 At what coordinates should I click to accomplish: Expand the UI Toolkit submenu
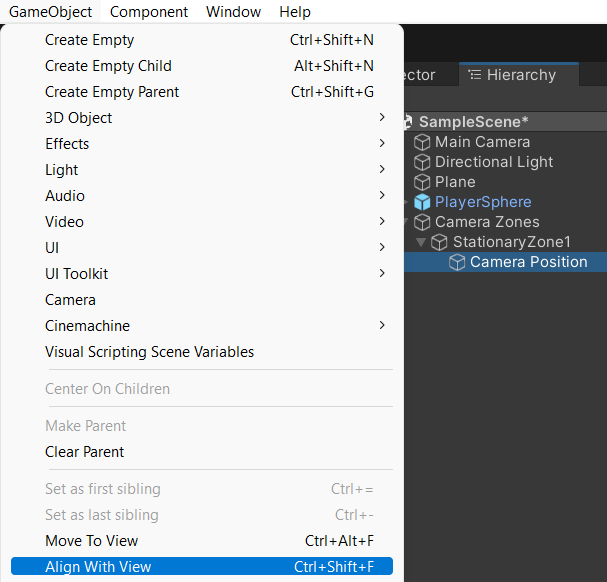click(x=202, y=274)
